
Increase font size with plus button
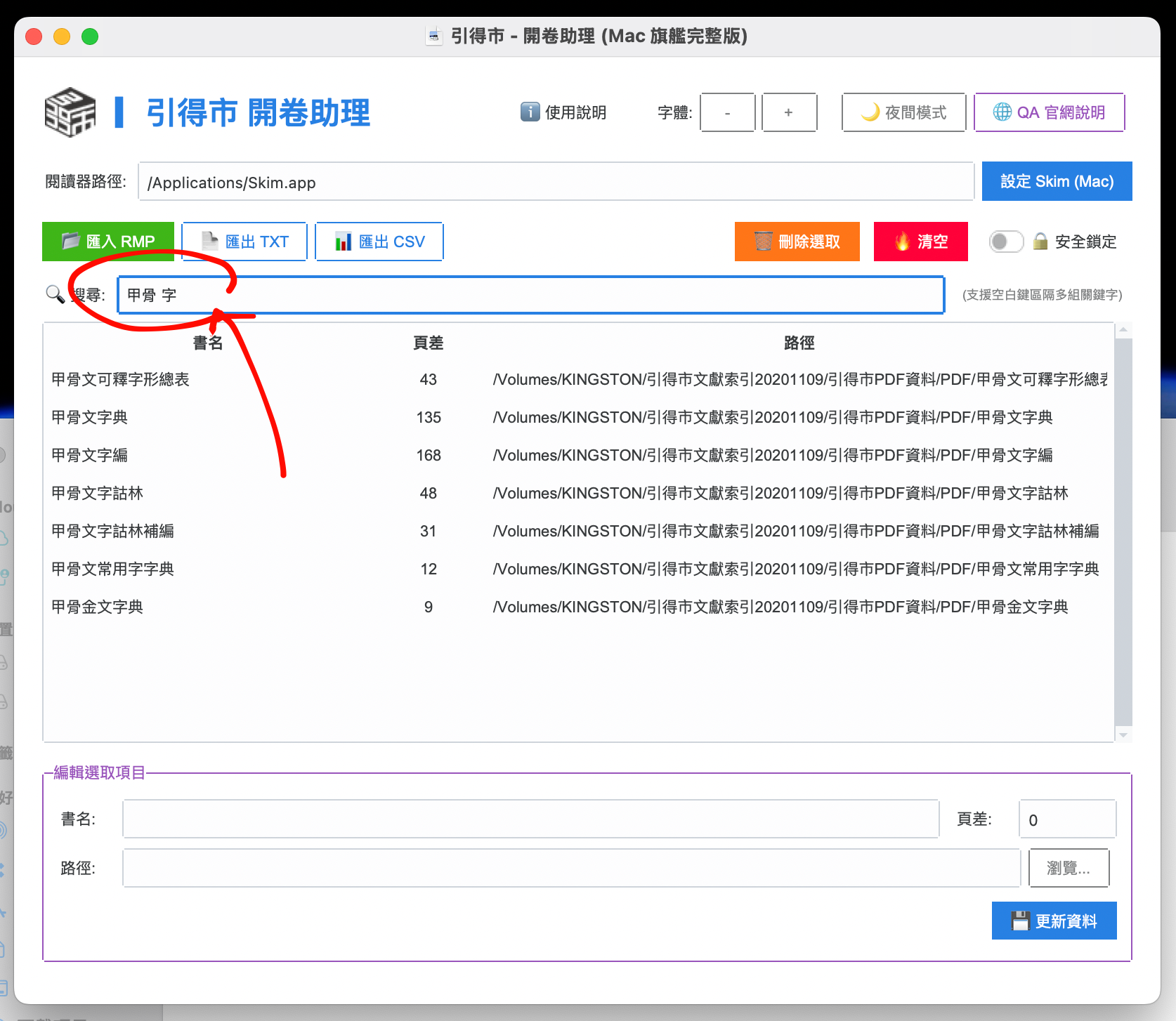tap(789, 112)
